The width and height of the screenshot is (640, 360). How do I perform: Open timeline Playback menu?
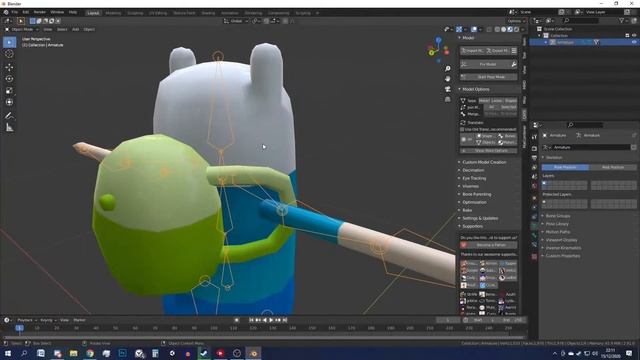click(x=26, y=320)
